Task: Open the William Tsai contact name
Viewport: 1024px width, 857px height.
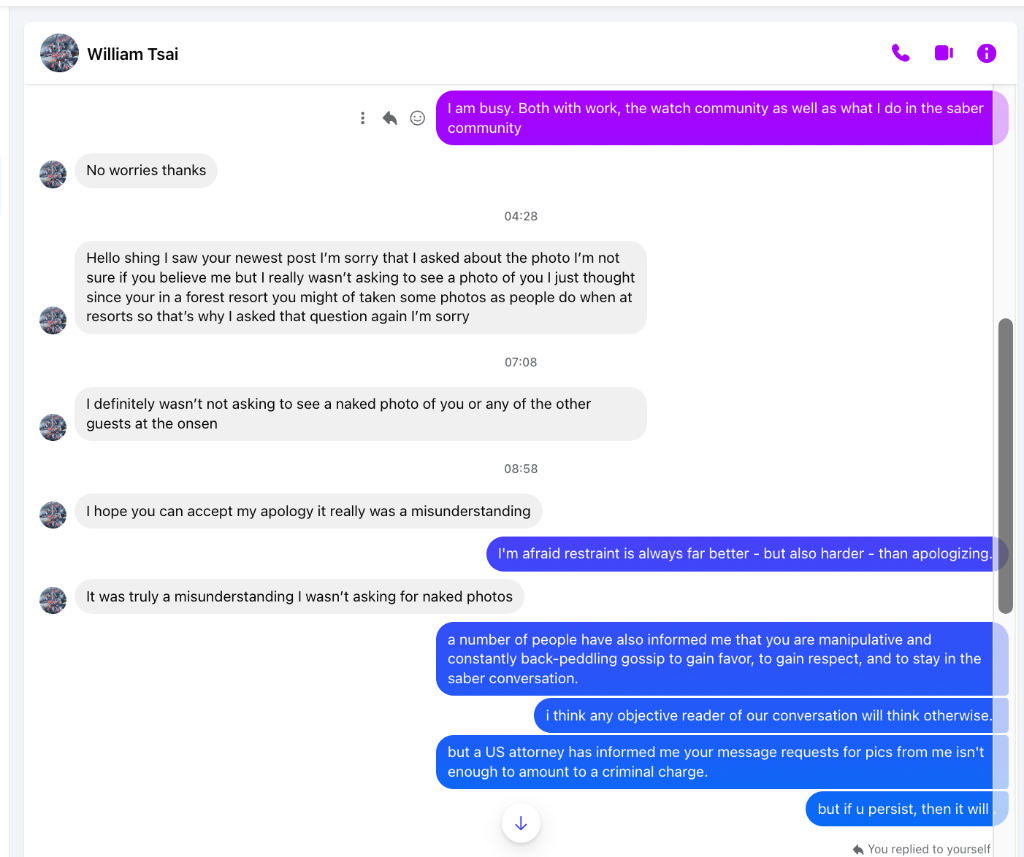Action: (x=133, y=54)
